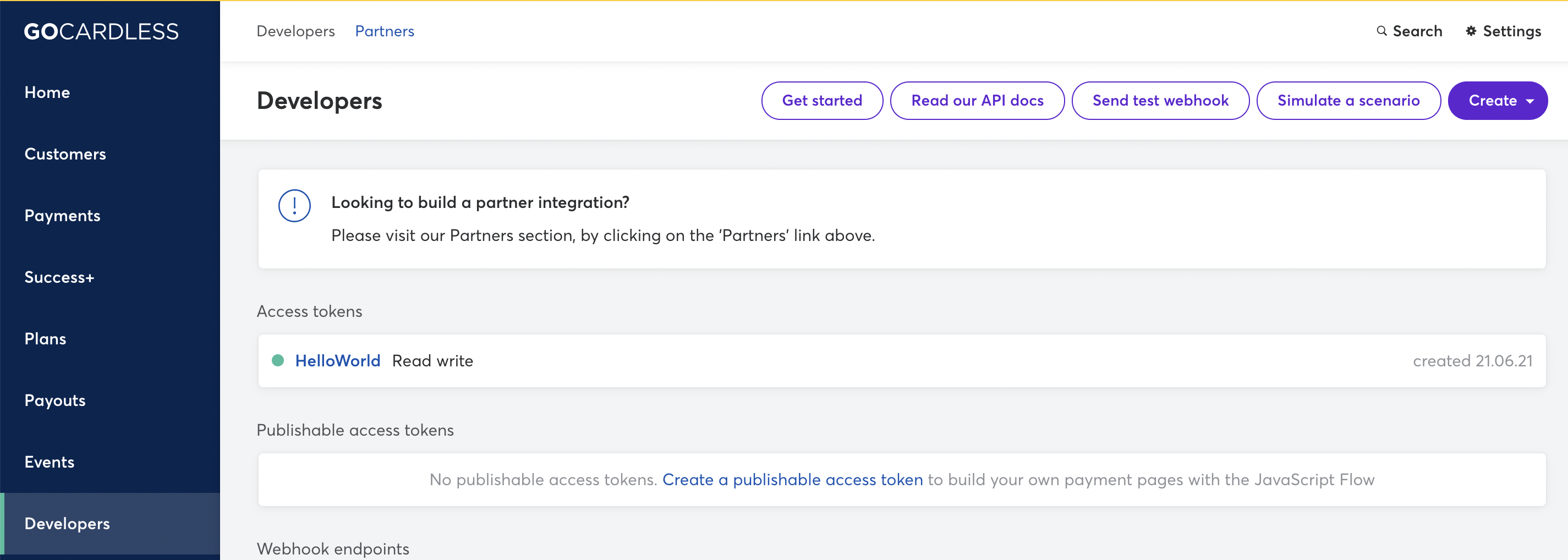
Task: Open Read our API docs
Action: tap(977, 101)
